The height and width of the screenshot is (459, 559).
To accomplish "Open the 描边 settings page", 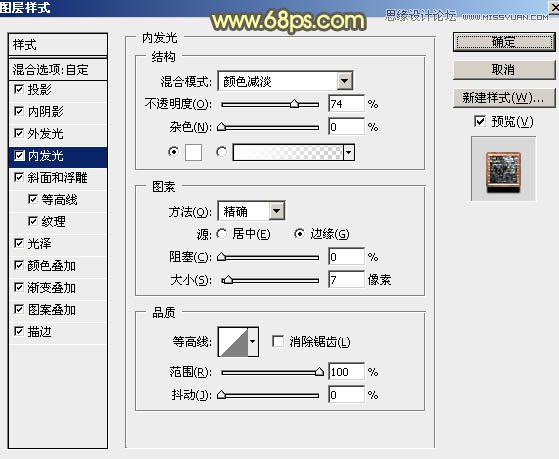I will tap(40, 332).
